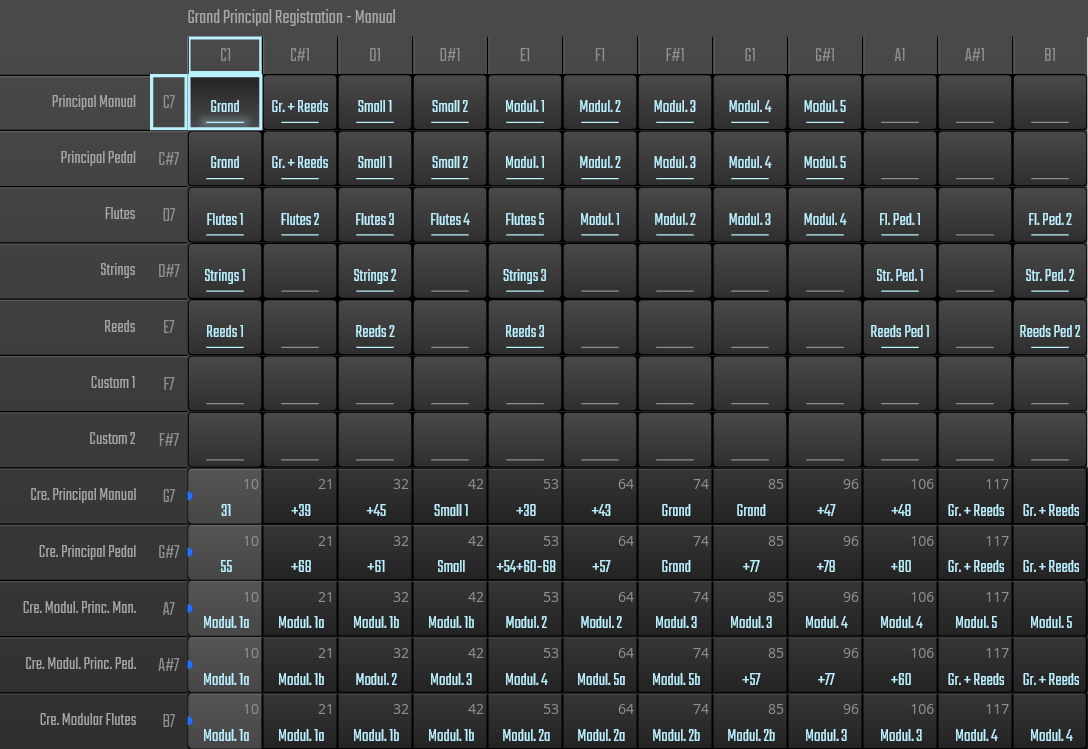Image resolution: width=1088 pixels, height=749 pixels.
Task: Select the C7 key label of Principal Manual
Action: click(169, 102)
